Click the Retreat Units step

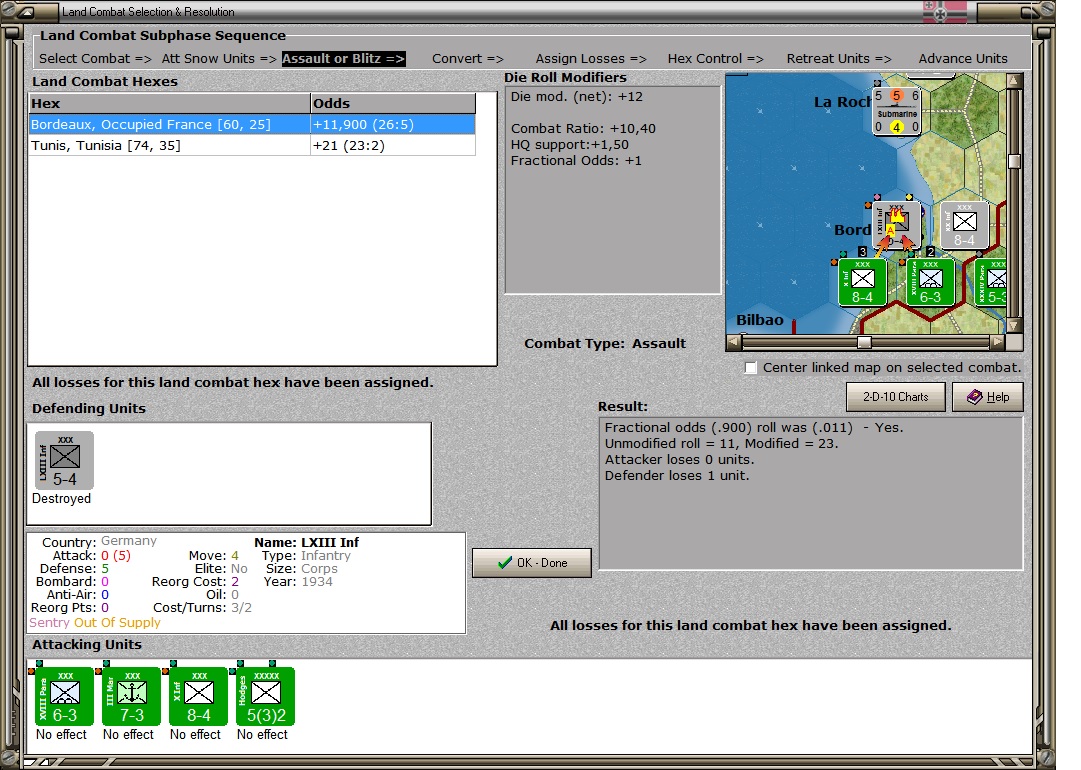839,59
